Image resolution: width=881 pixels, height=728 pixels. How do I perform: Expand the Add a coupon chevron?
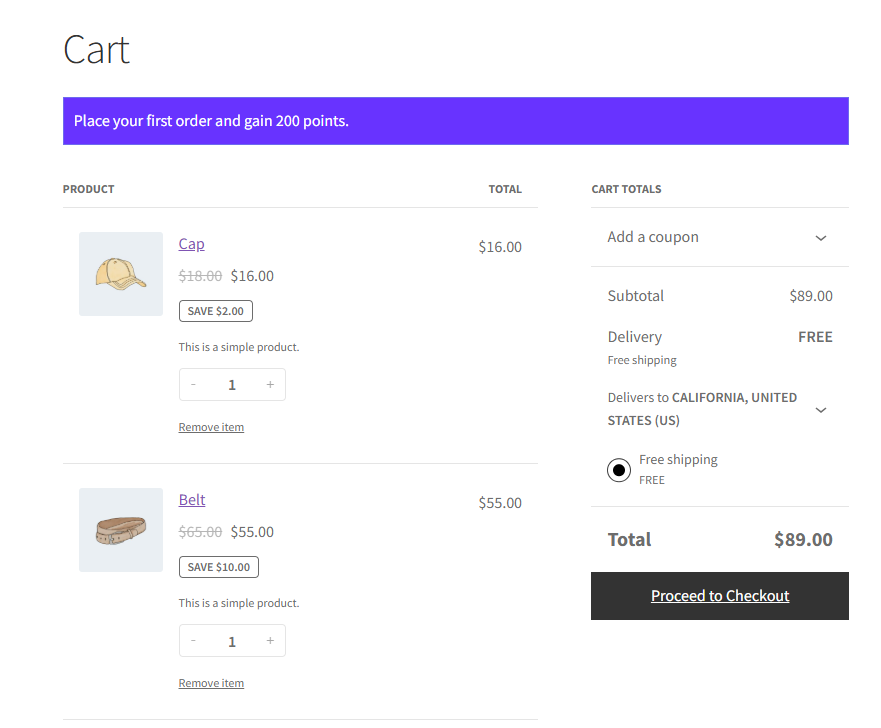(x=820, y=238)
